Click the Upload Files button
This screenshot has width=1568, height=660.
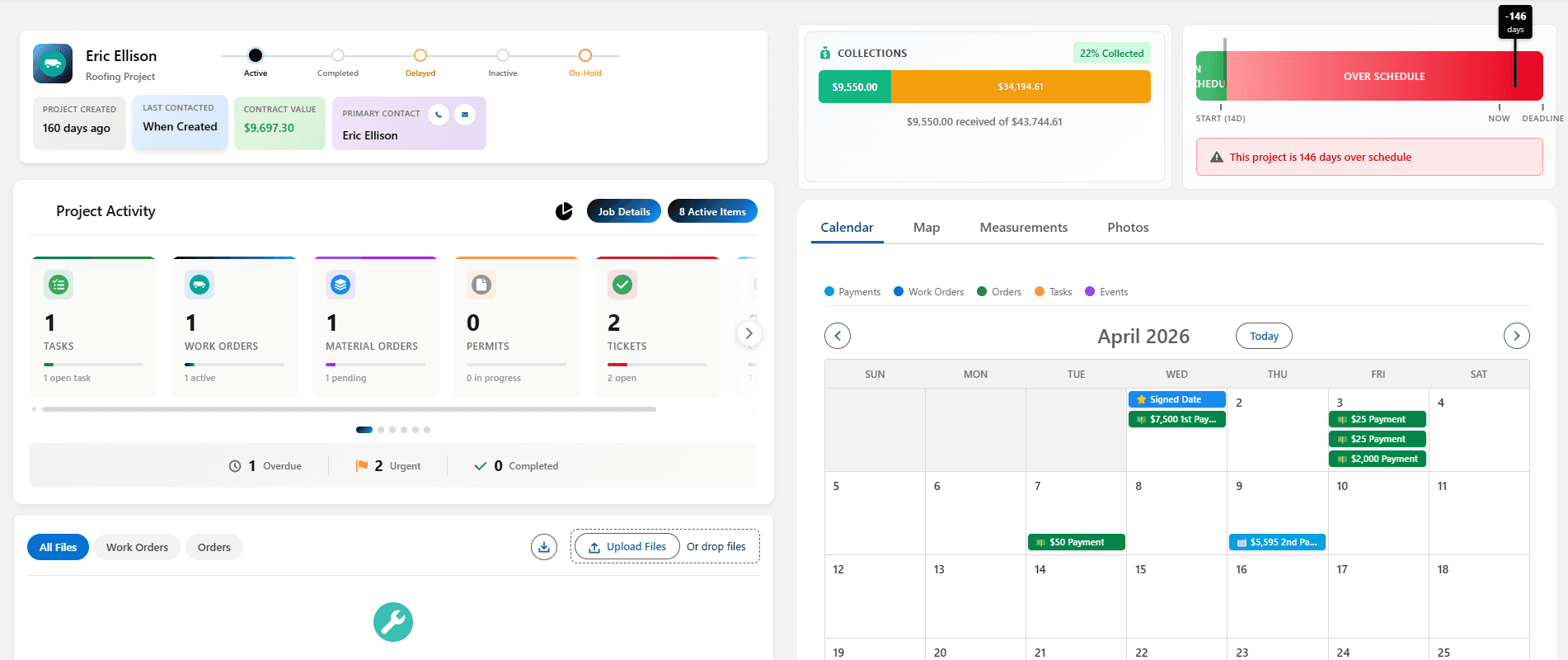(x=627, y=547)
